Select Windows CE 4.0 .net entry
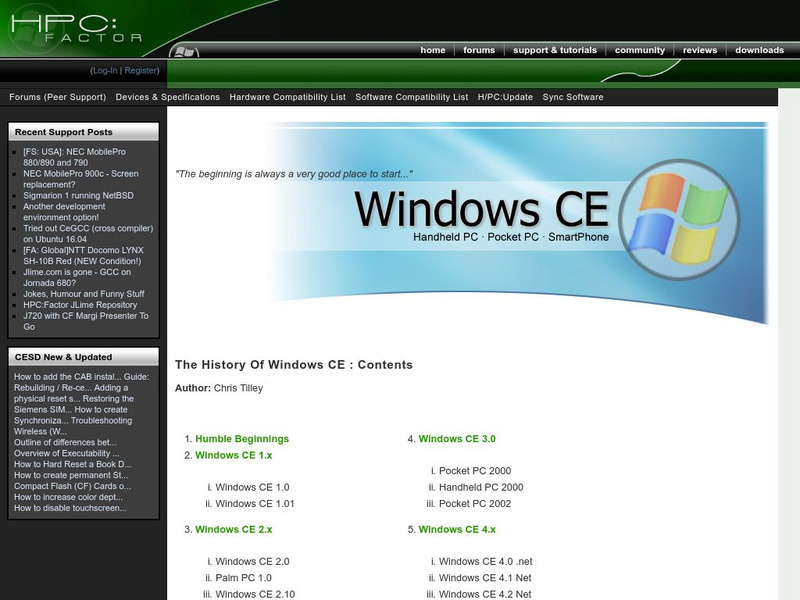Image resolution: width=800 pixels, height=600 pixels. click(x=486, y=562)
